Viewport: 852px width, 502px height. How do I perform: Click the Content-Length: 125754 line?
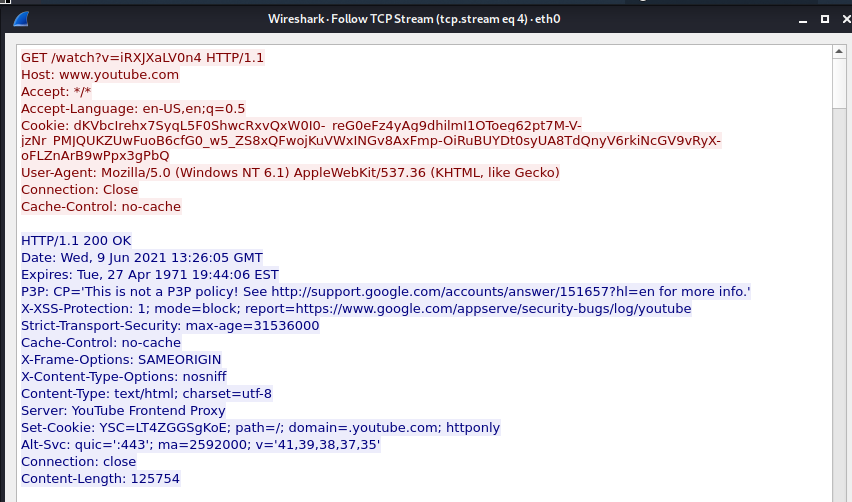pyautogui.click(x=100, y=479)
